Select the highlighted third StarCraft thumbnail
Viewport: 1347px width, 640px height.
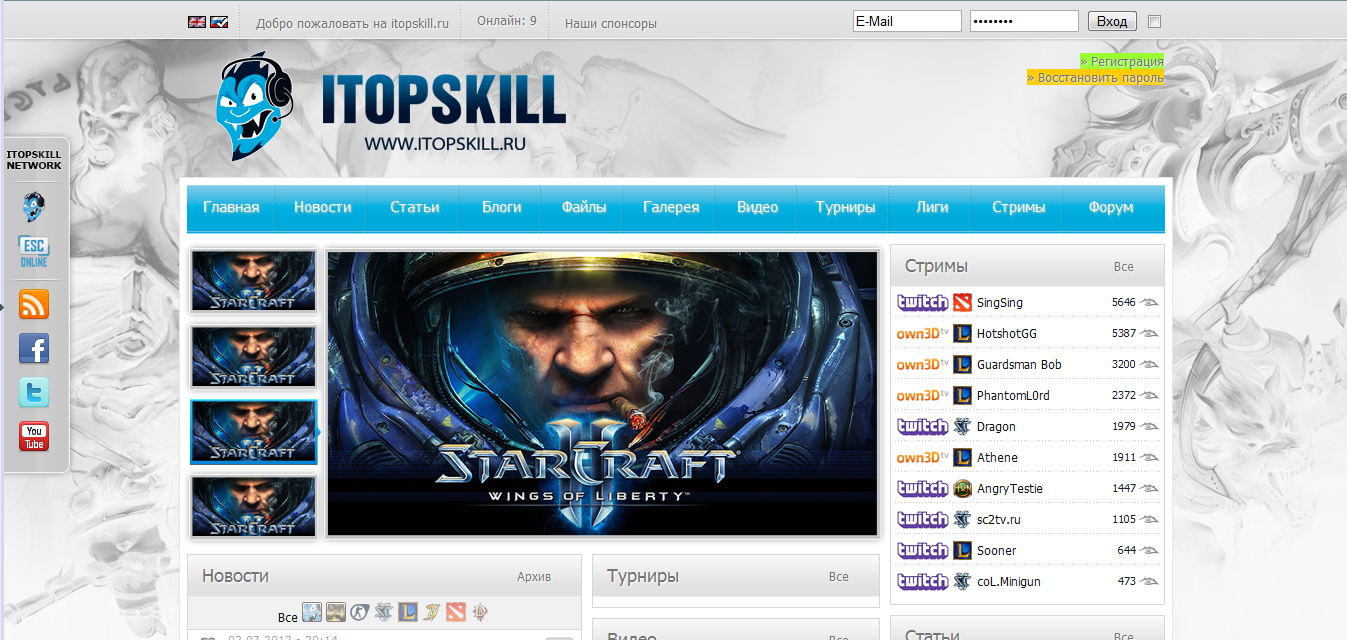click(253, 431)
